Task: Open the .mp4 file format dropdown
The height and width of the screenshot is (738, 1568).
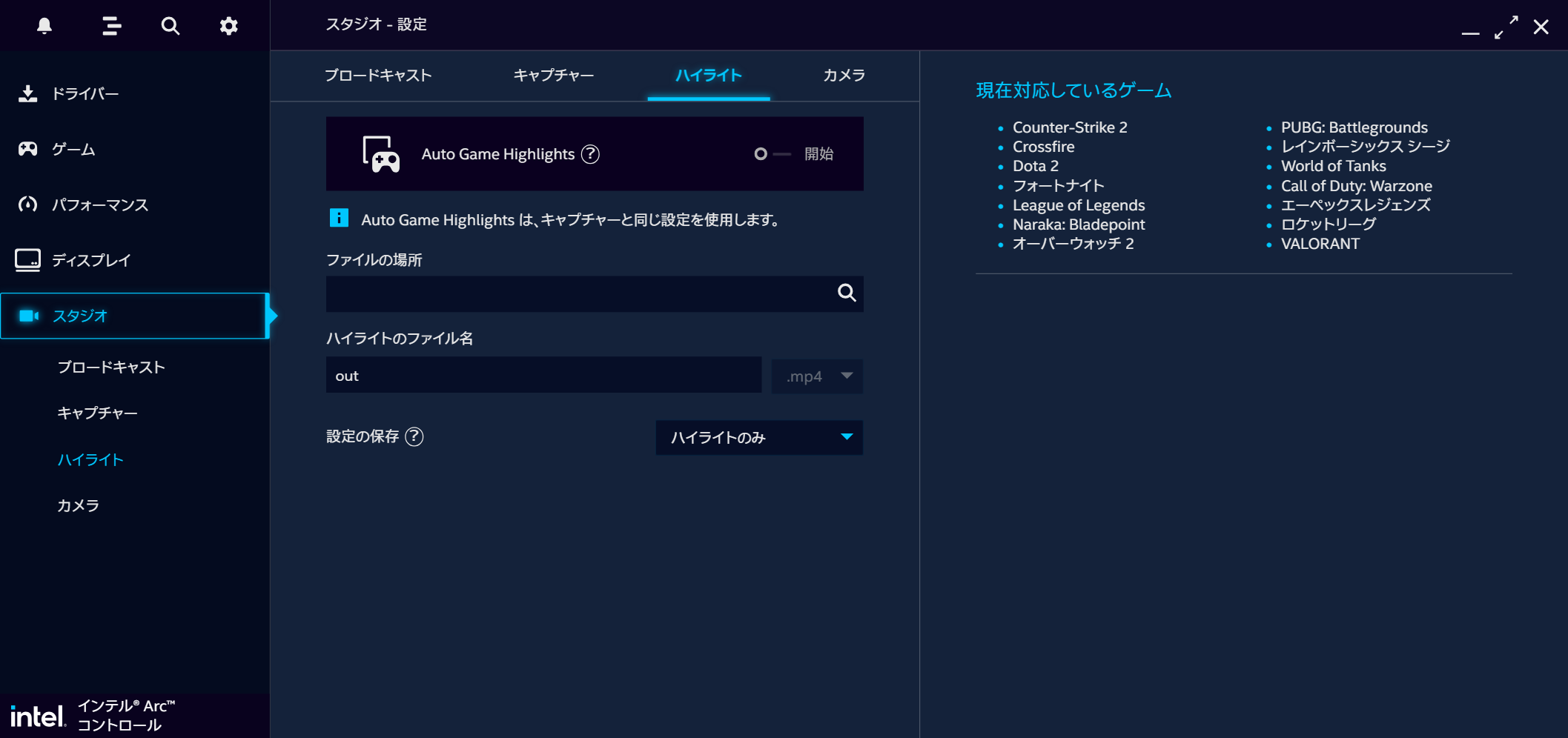Action: tap(817, 376)
